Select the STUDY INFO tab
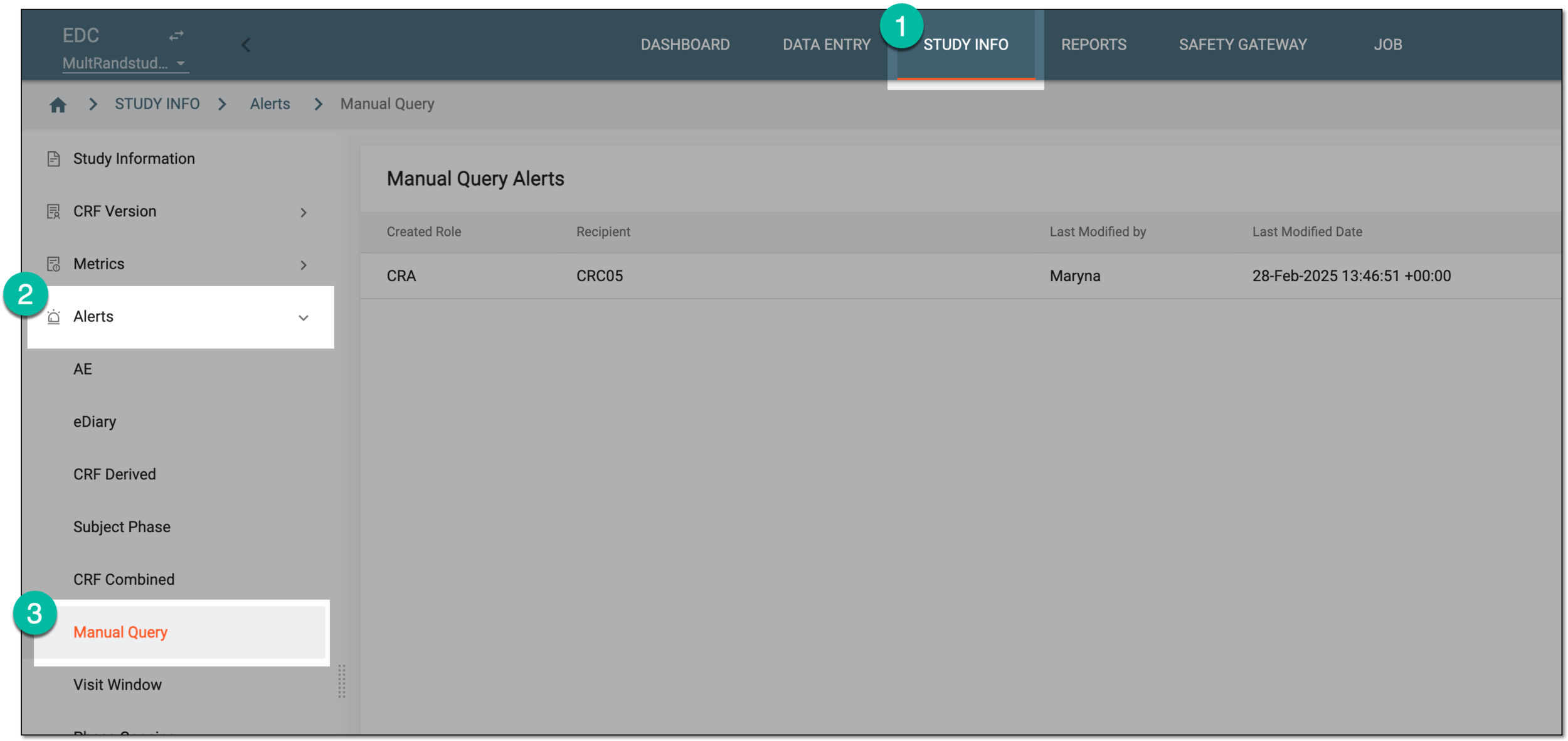Viewport: 1568px width, 741px height. coord(965,45)
